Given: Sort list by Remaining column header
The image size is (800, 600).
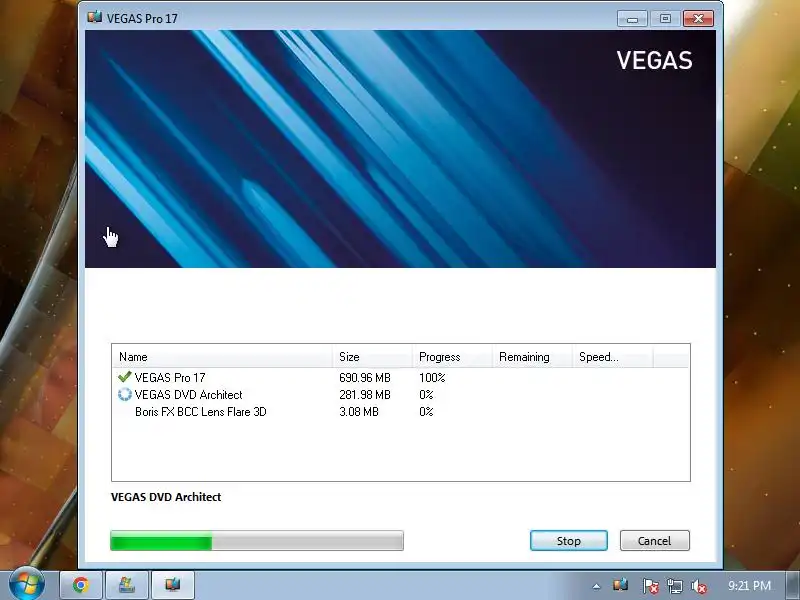Looking at the screenshot, I should (x=533, y=357).
